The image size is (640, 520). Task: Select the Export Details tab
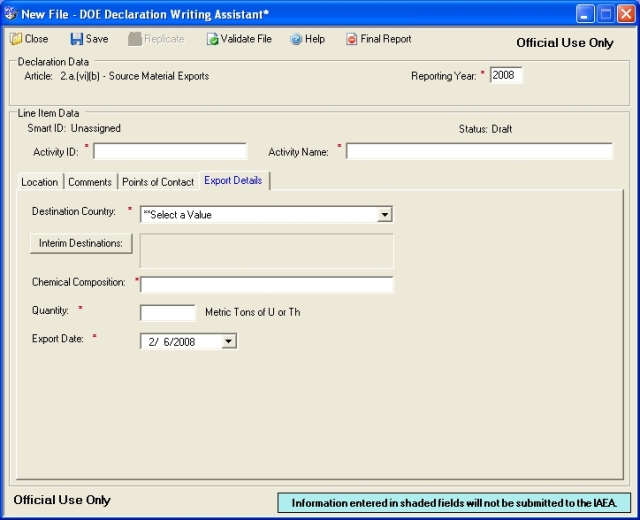(233, 180)
